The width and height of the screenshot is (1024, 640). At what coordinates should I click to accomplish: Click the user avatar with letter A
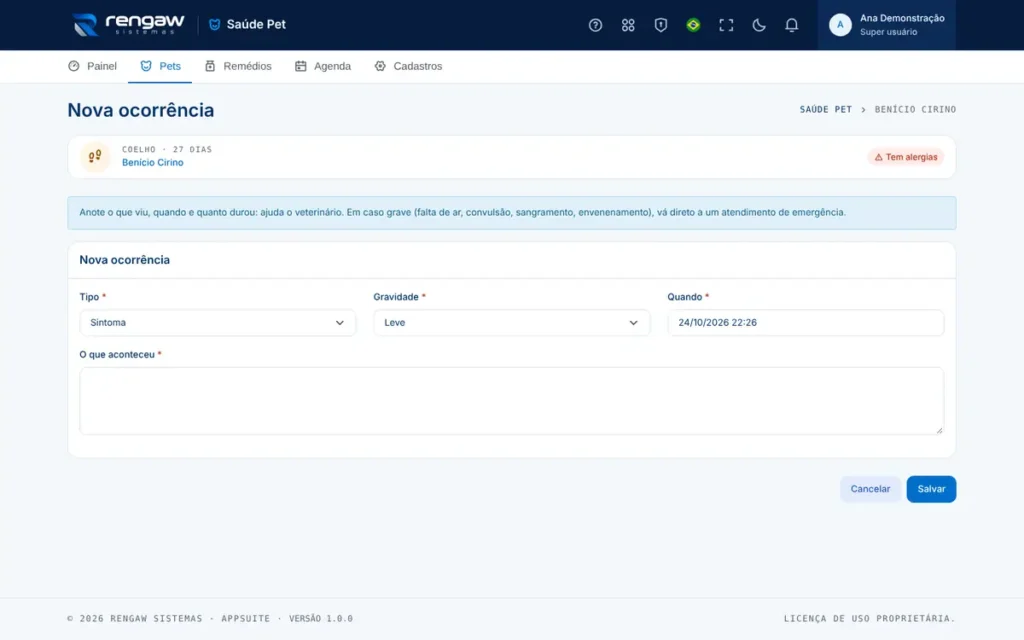(x=840, y=25)
